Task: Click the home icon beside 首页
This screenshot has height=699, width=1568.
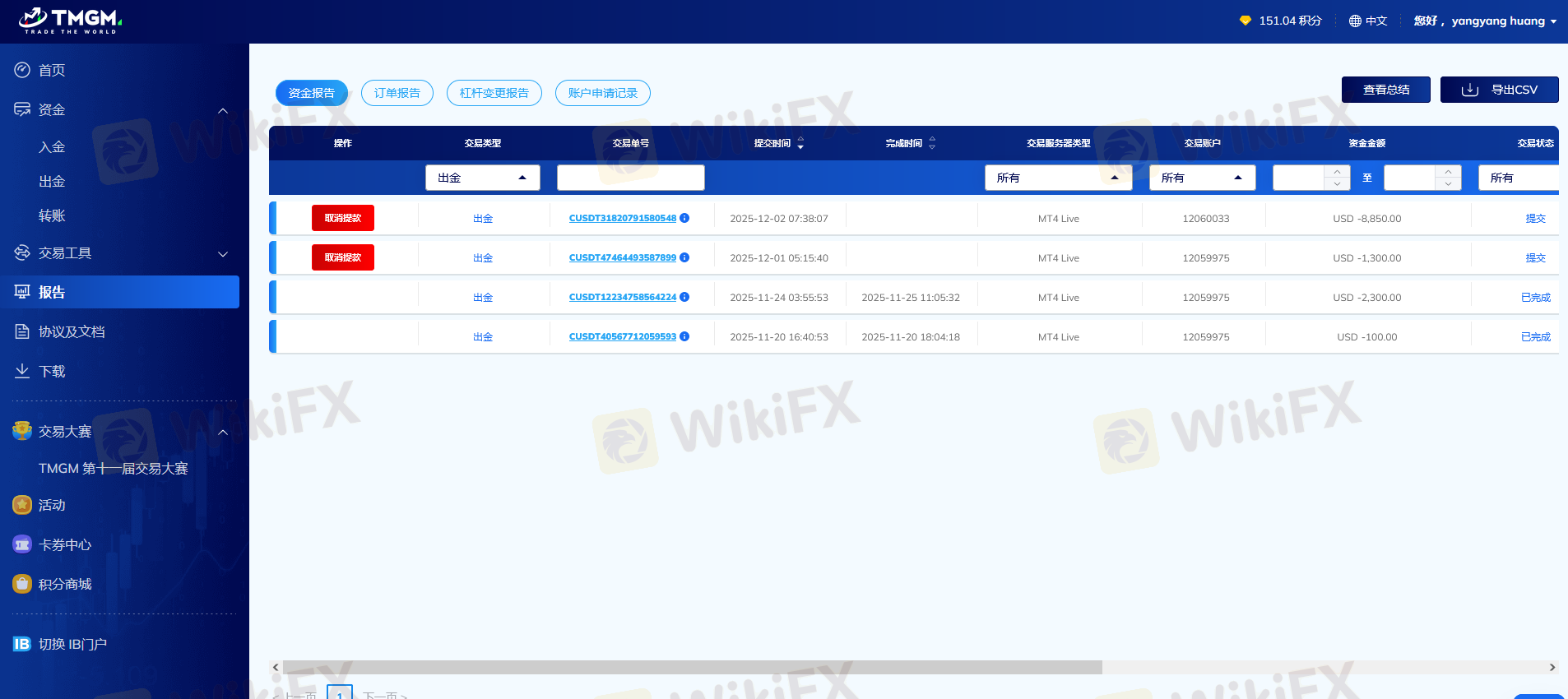Action: click(x=22, y=70)
